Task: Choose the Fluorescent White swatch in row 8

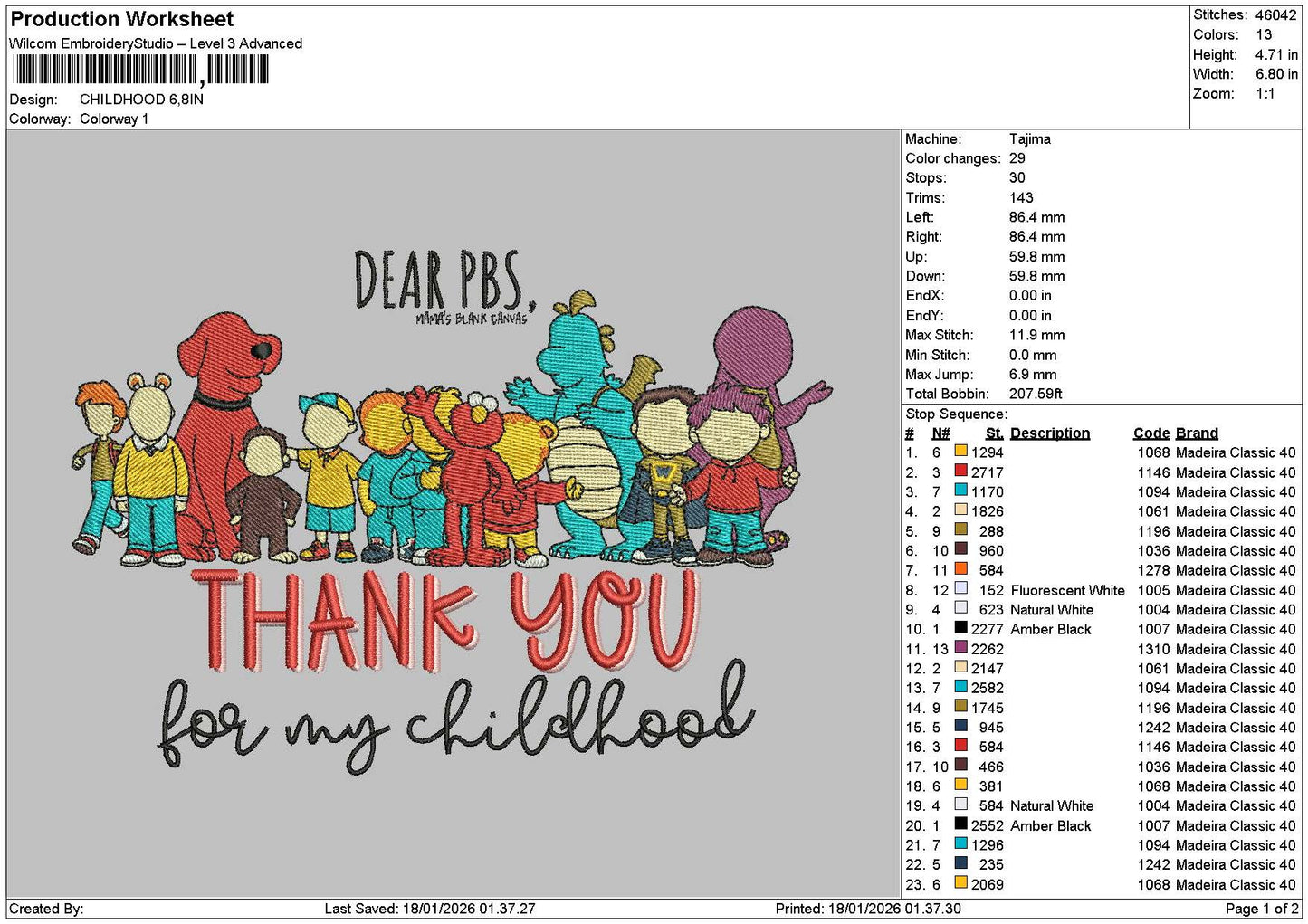Action: 960,589
